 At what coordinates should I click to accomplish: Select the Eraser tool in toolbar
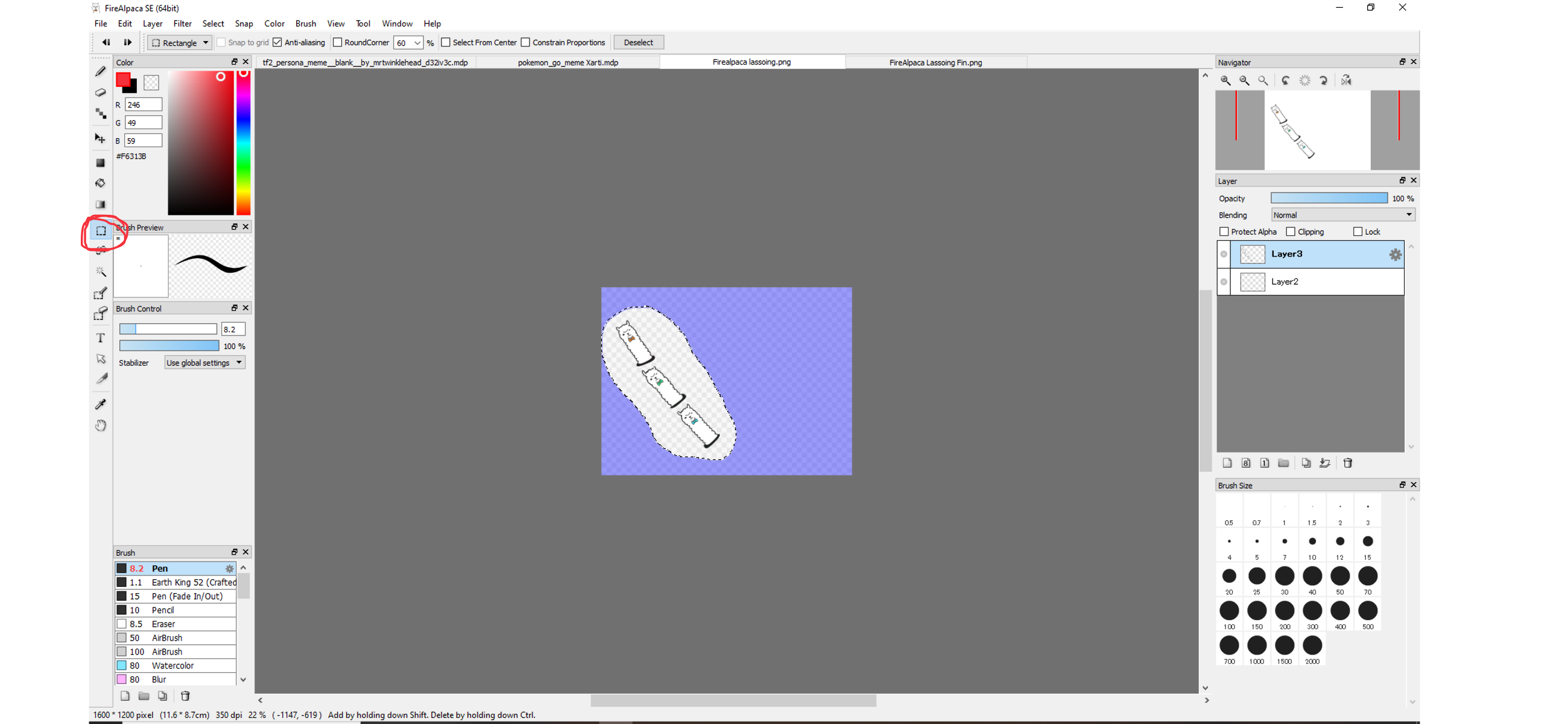coord(101,92)
